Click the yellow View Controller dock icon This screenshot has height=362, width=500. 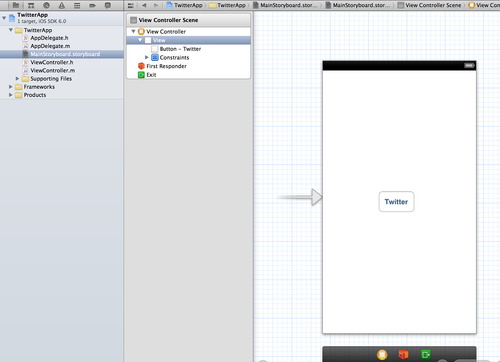point(382,355)
